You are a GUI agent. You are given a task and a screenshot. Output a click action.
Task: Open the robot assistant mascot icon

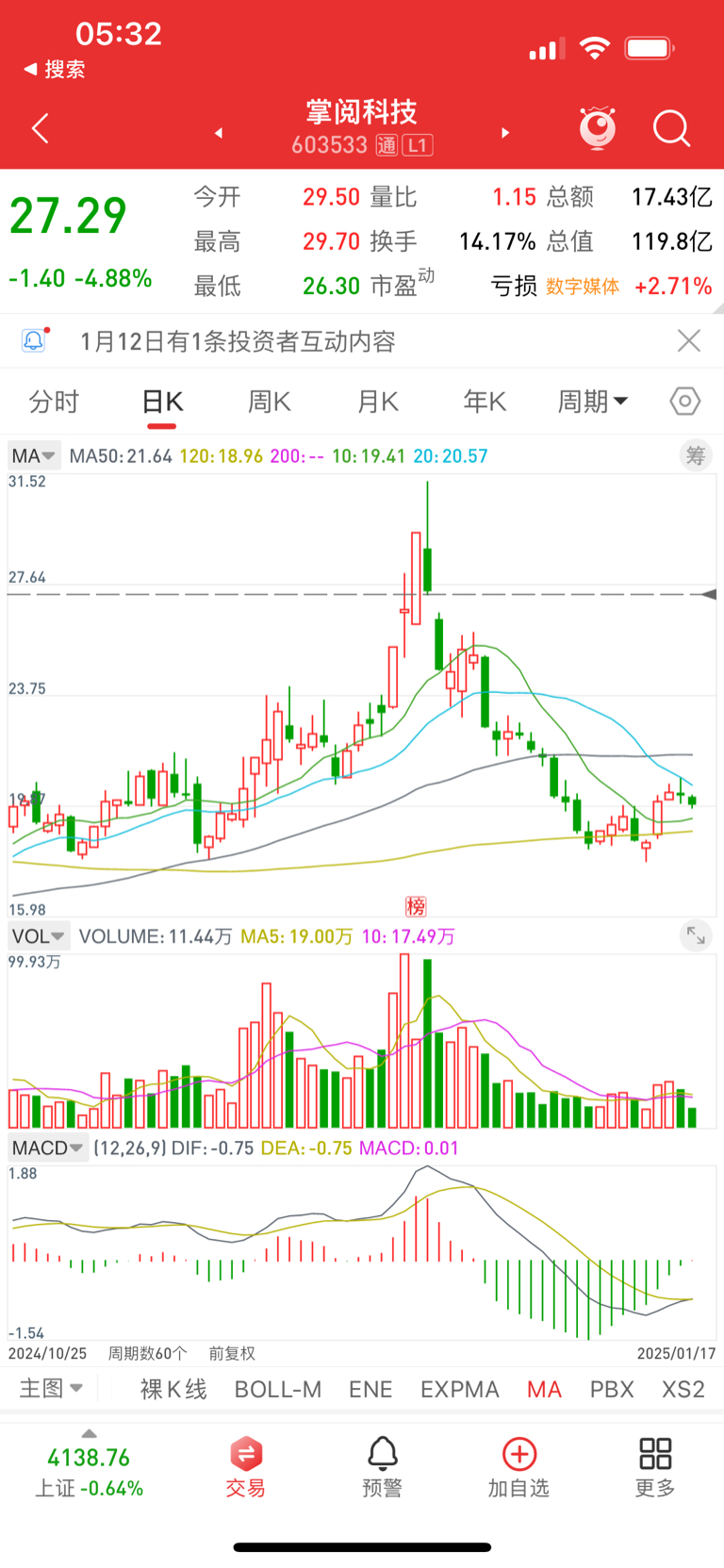[598, 128]
